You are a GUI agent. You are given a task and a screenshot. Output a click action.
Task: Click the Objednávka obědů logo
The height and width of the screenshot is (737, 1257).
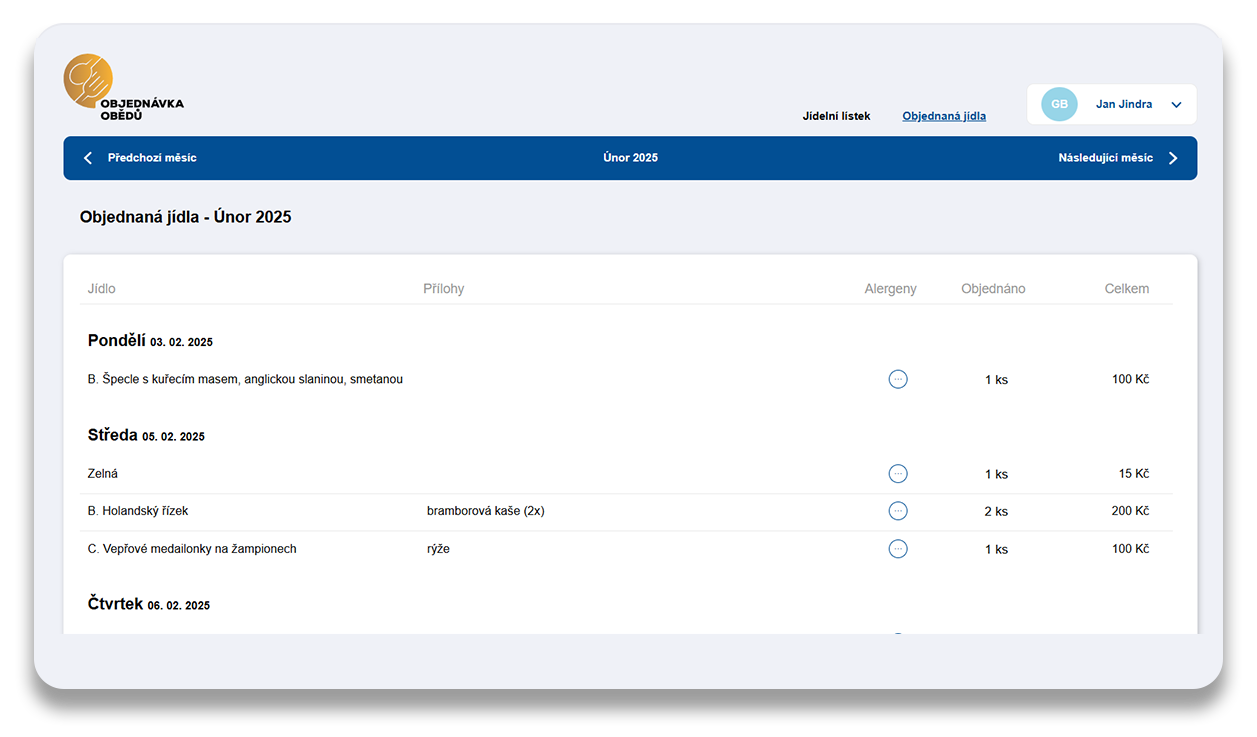click(122, 88)
